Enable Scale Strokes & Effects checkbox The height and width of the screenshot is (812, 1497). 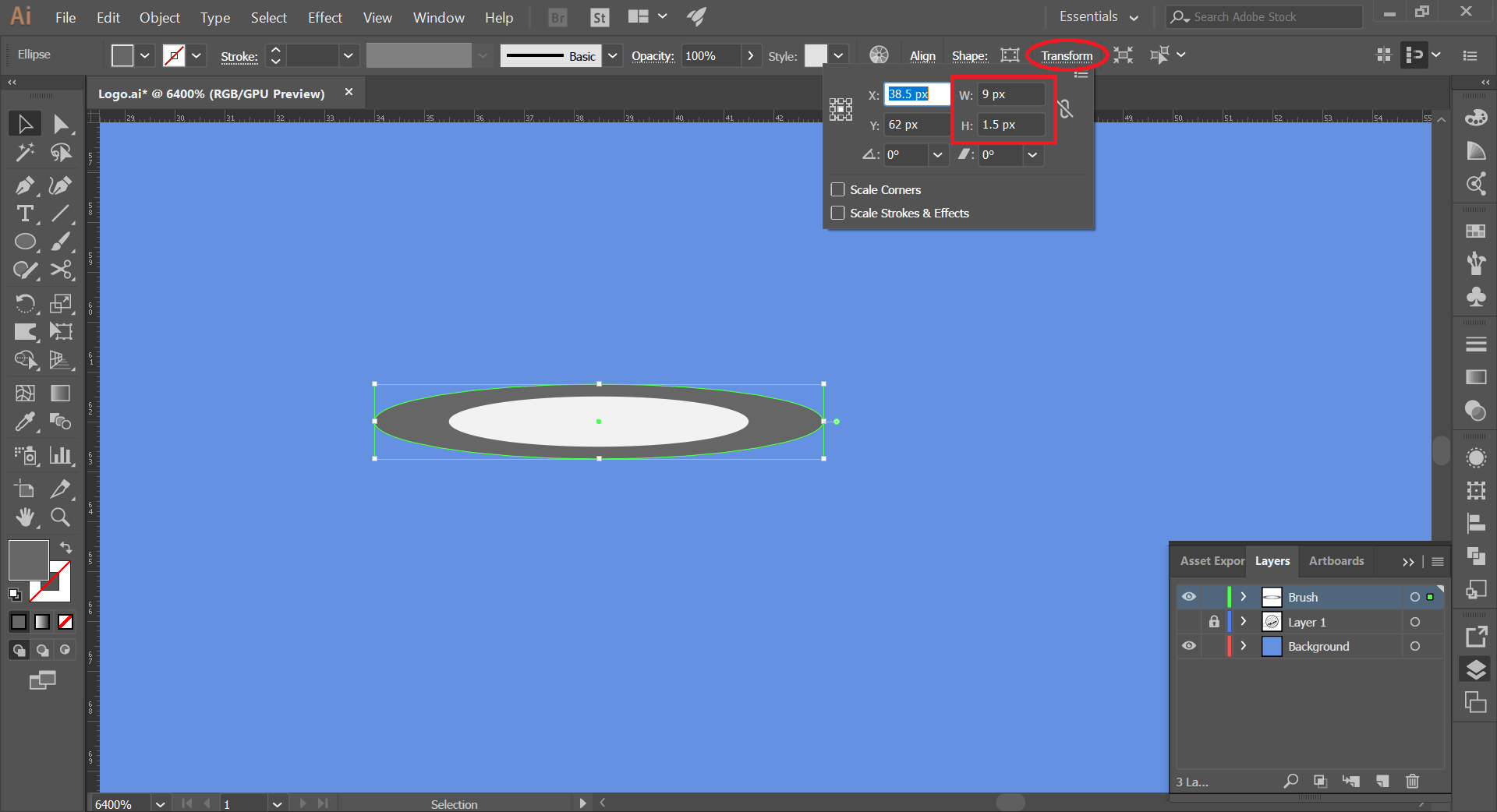838,213
